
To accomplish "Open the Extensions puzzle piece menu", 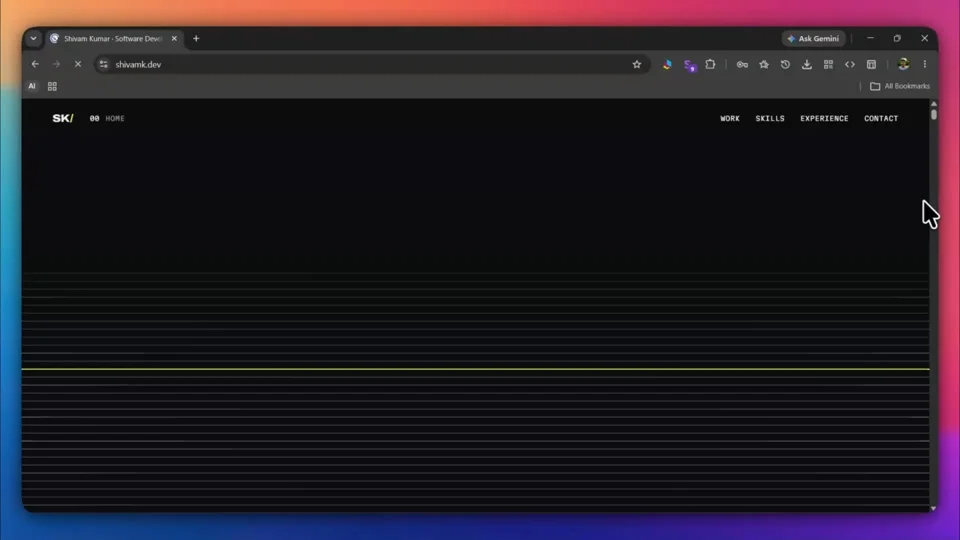I will coord(710,64).
